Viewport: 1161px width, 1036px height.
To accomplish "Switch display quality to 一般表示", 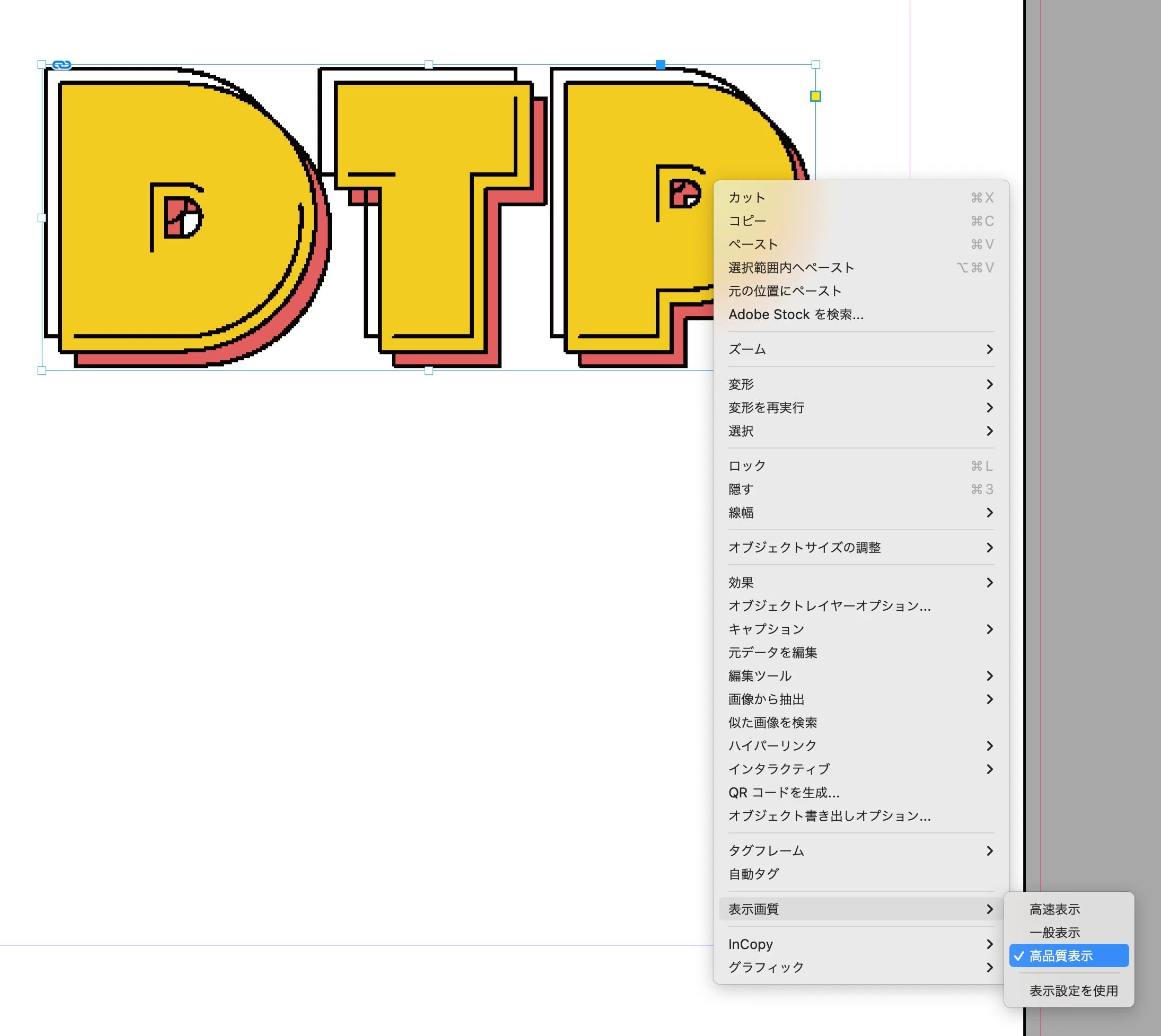I will click(1054, 933).
